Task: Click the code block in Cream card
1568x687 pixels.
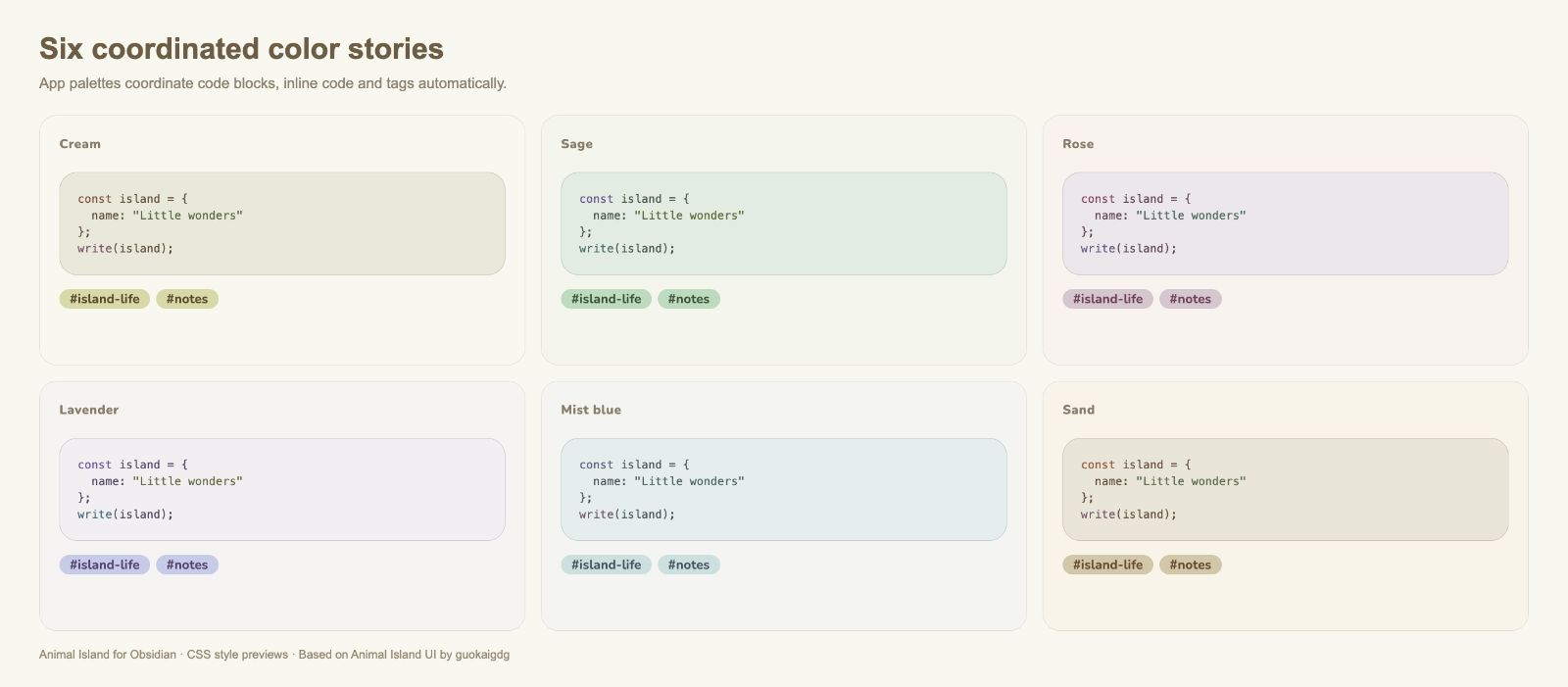Action: click(282, 223)
